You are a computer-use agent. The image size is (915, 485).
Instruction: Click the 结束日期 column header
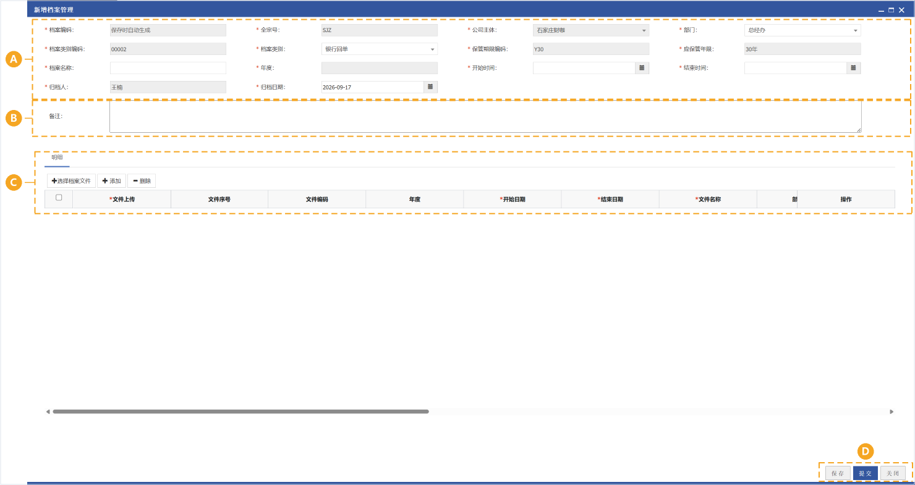(610, 199)
